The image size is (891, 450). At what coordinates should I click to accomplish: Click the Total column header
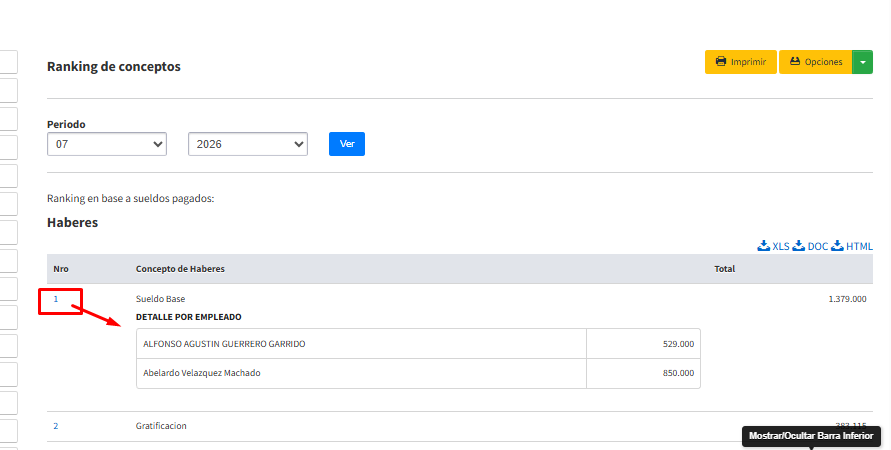click(725, 269)
